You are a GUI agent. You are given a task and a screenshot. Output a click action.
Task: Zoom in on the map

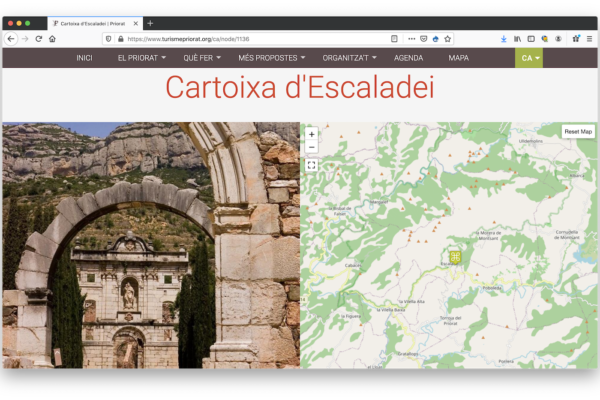(311, 134)
